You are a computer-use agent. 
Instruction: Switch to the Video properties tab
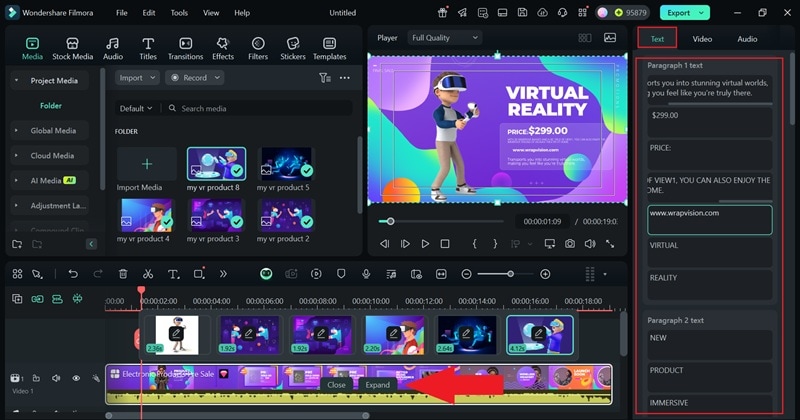pos(702,39)
